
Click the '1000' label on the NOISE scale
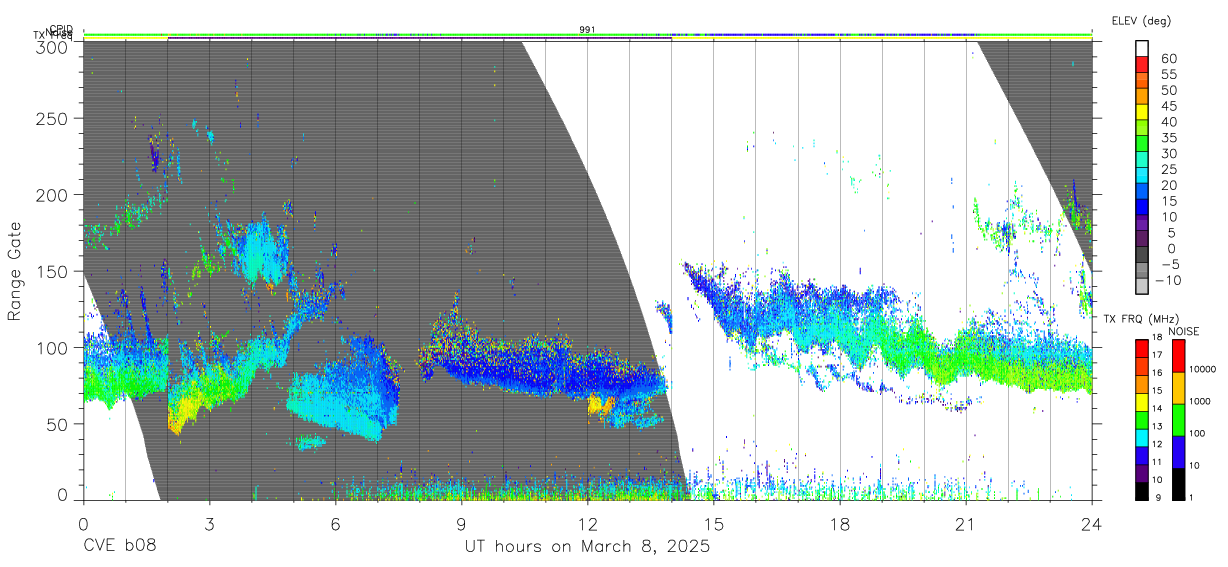[x=1200, y=401]
